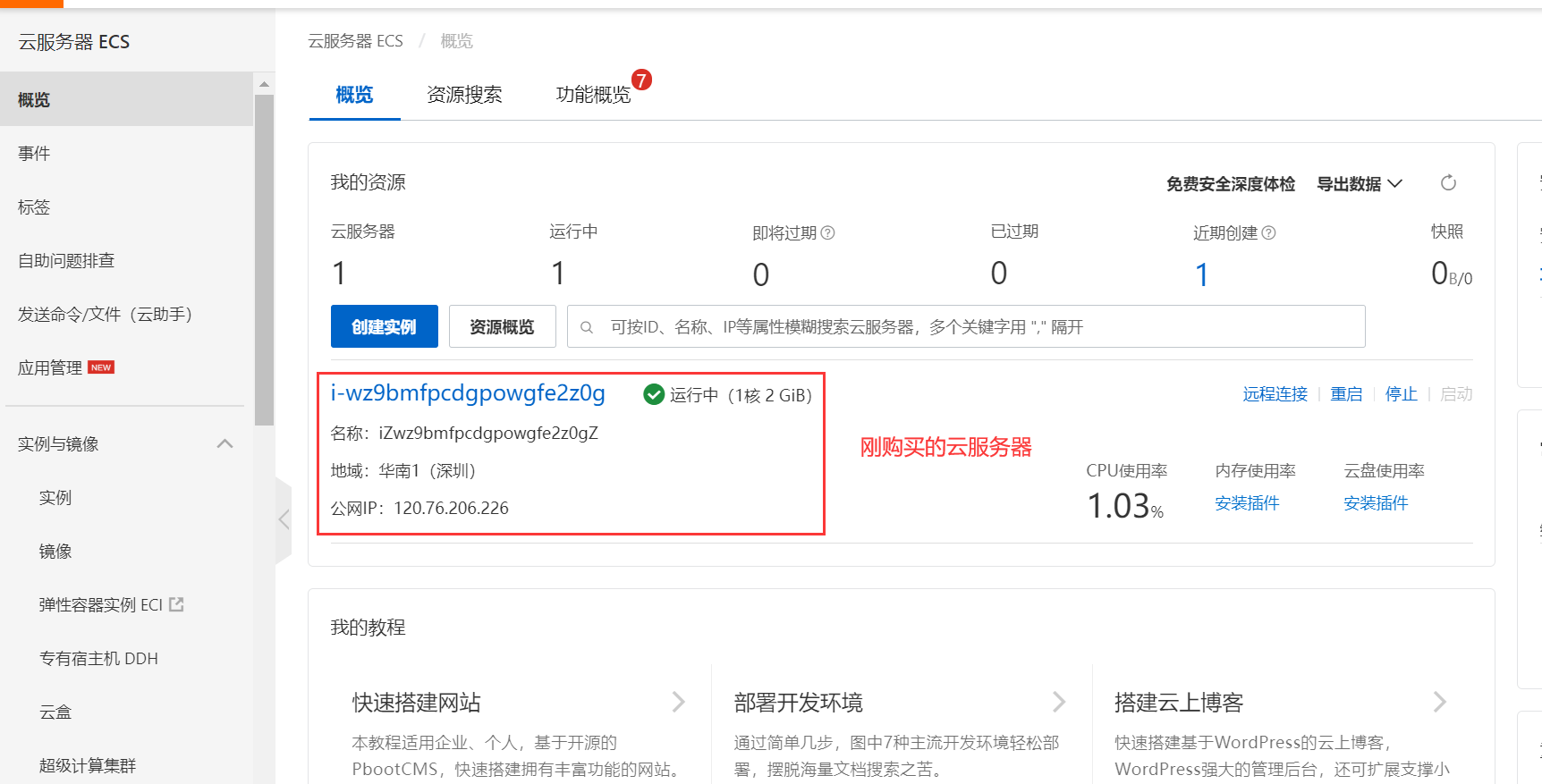Click 免费安全深度体检
Image resolution: width=1542 pixels, height=784 pixels.
1231,183
